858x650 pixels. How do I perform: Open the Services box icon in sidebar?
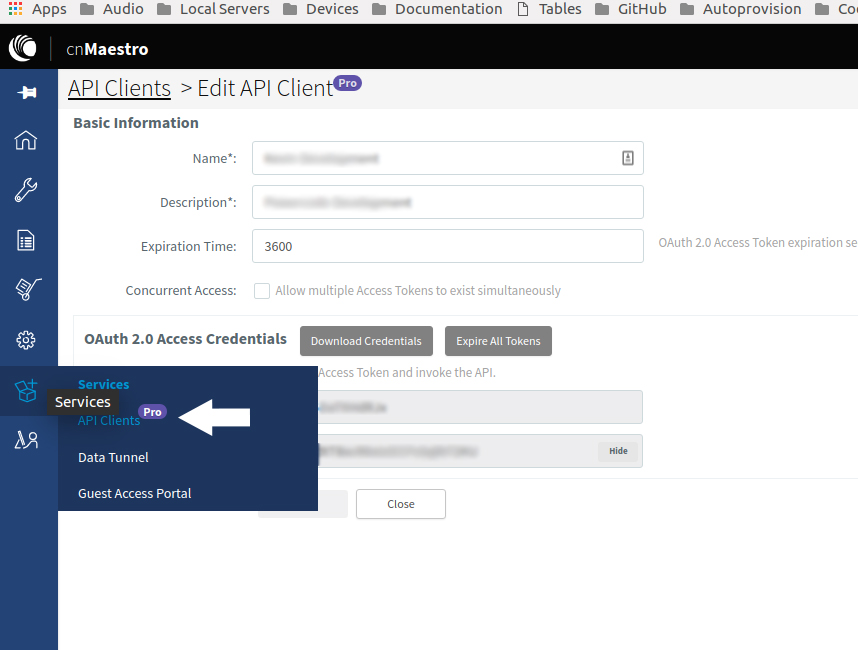coord(26,391)
